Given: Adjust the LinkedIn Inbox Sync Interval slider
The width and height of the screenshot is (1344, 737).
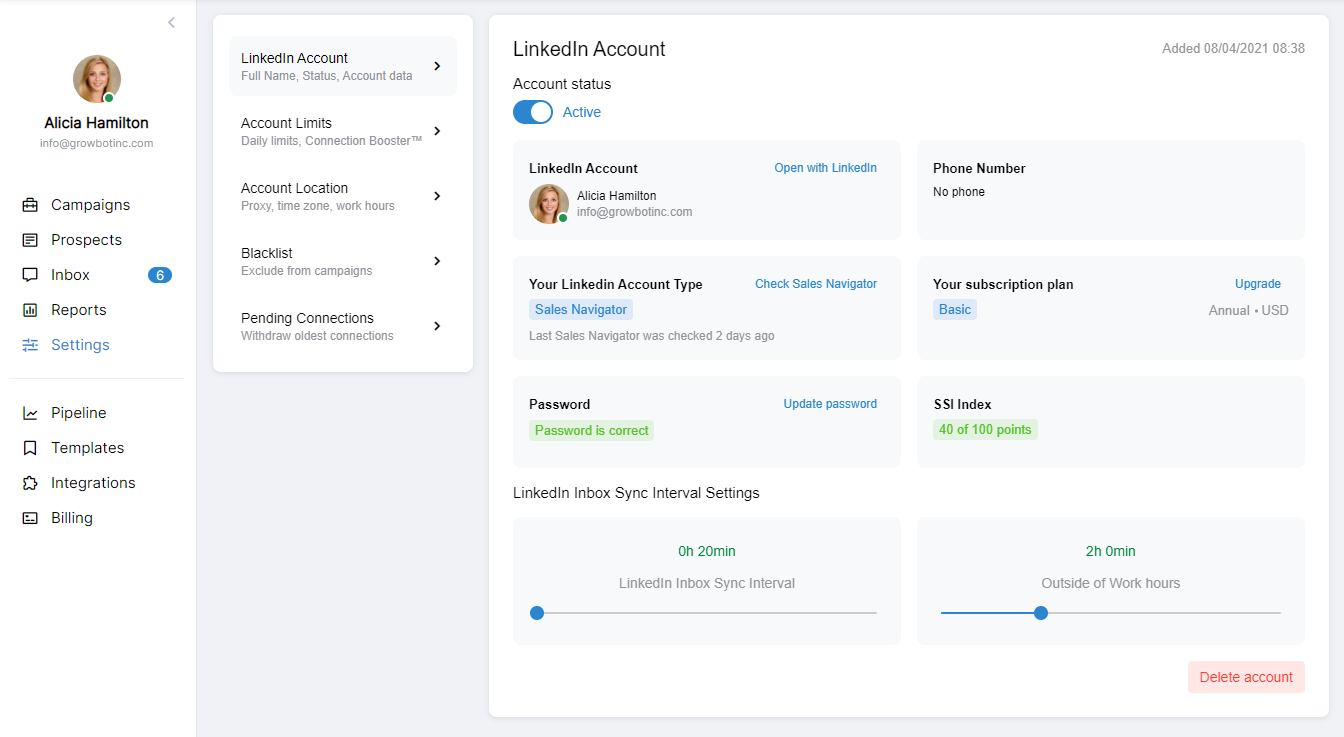Looking at the screenshot, I should [537, 612].
